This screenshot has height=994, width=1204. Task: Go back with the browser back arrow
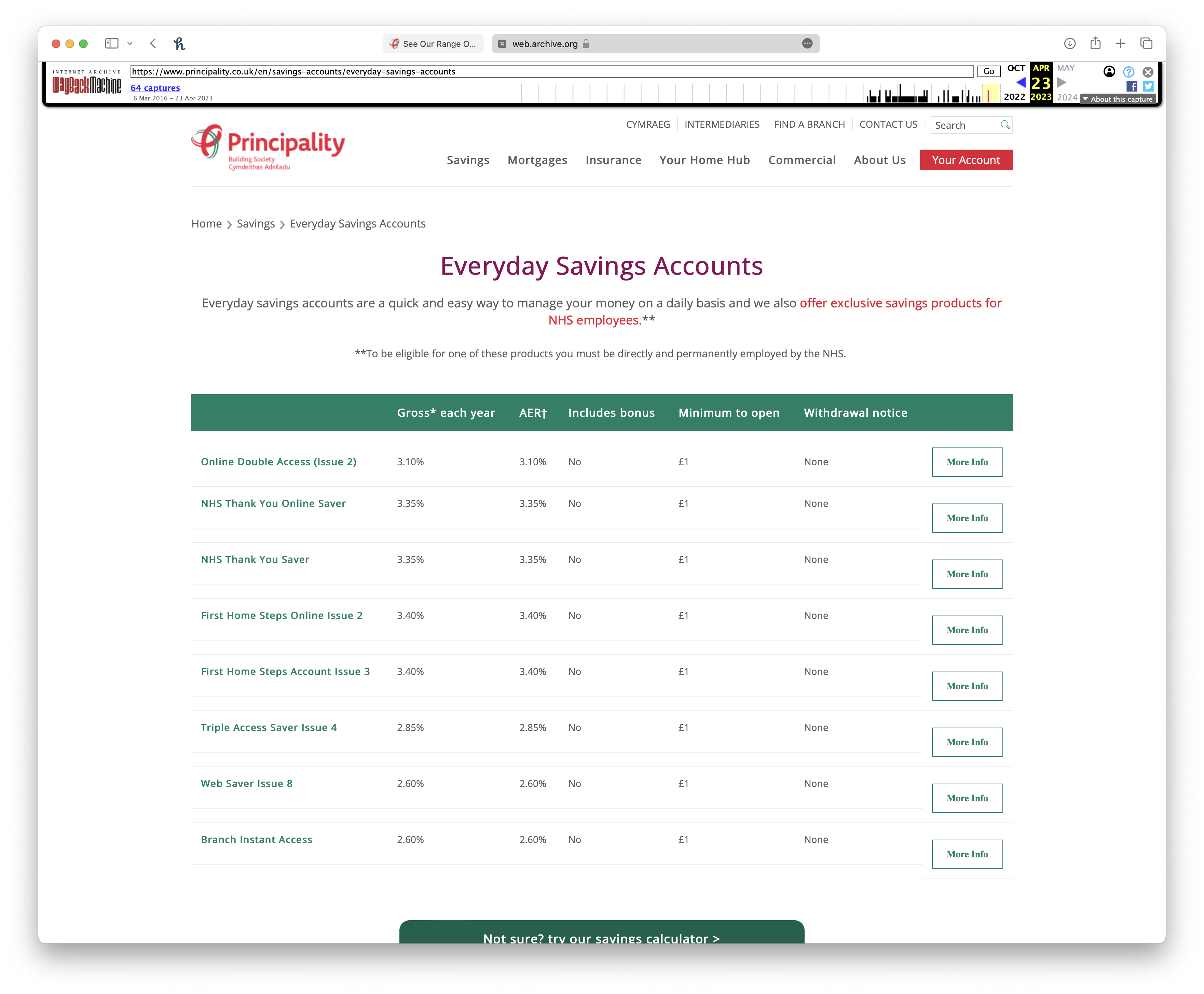coord(153,43)
